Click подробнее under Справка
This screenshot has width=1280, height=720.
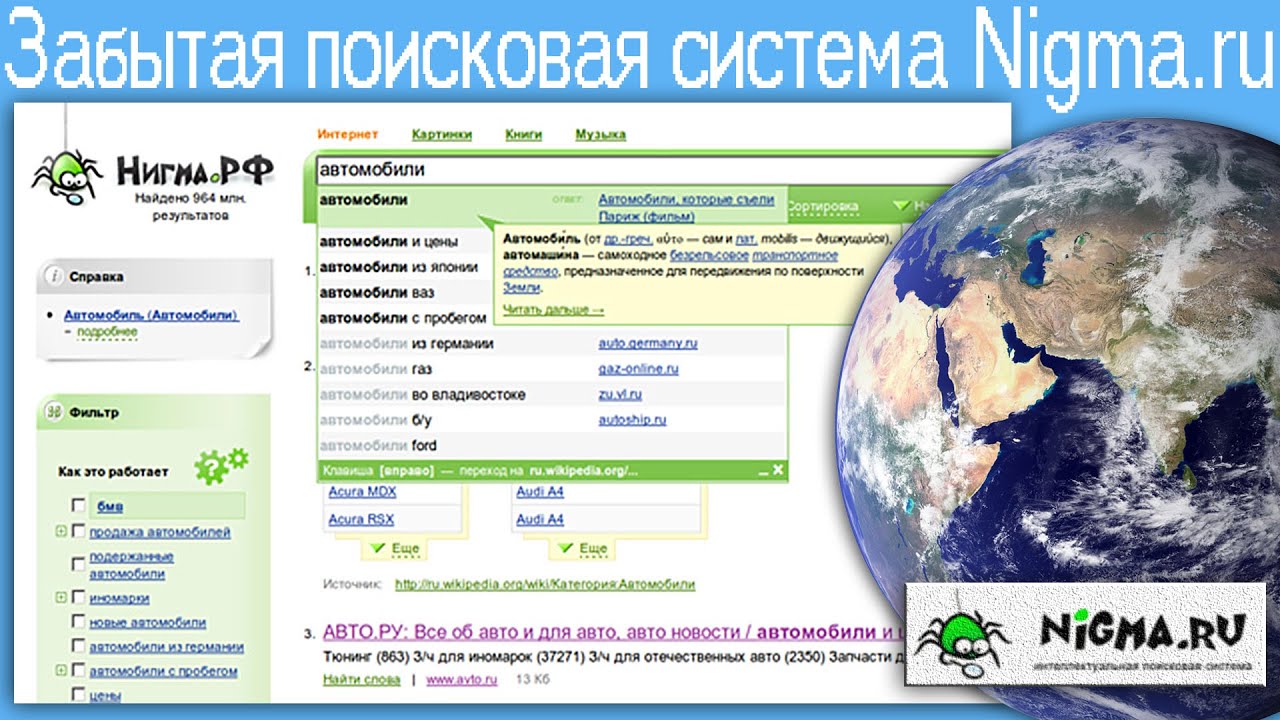coord(106,331)
